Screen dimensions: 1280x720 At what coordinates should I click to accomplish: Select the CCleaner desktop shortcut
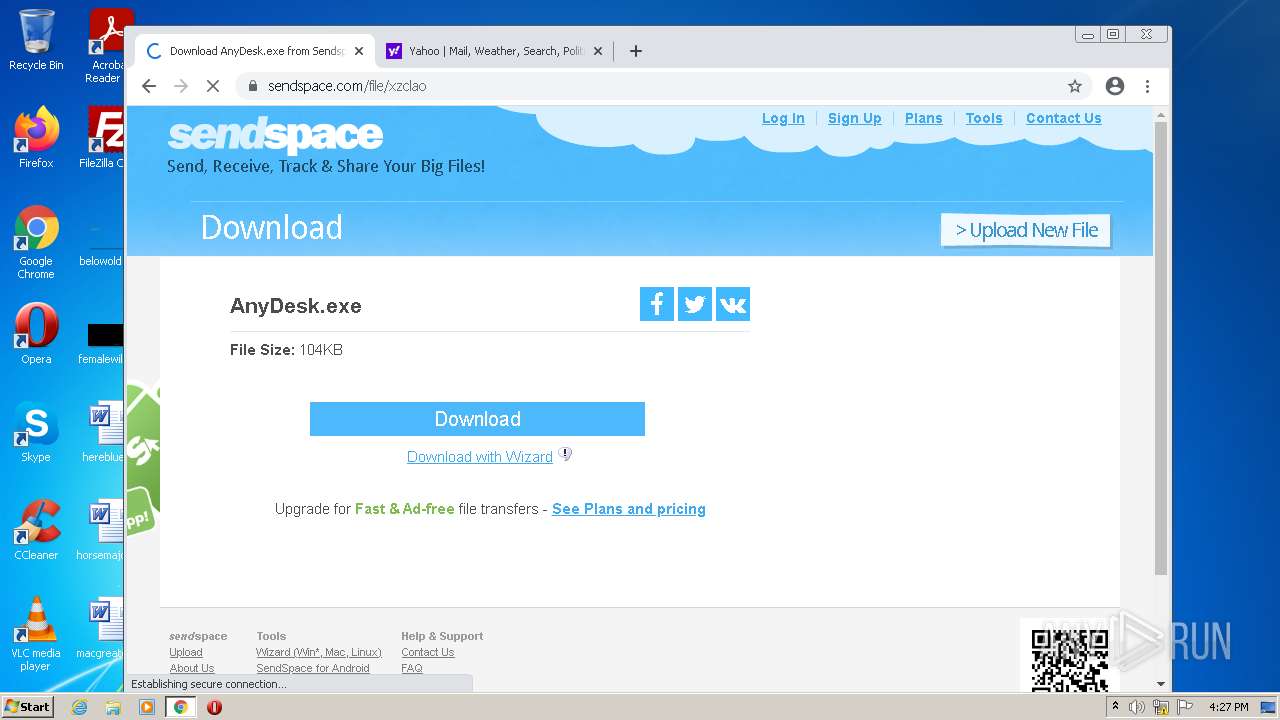click(36, 530)
